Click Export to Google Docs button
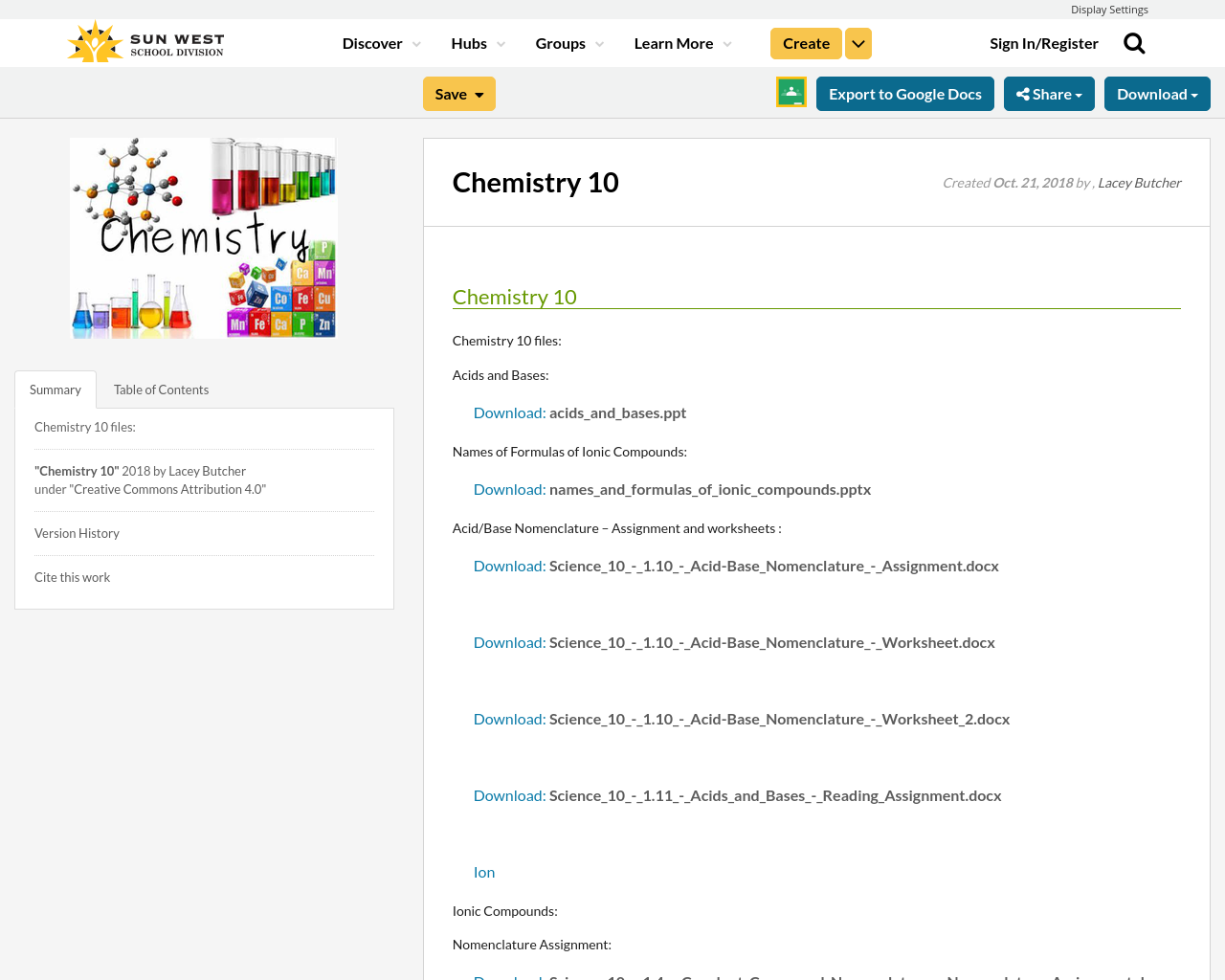Screen dimensions: 1225x980 (904, 94)
